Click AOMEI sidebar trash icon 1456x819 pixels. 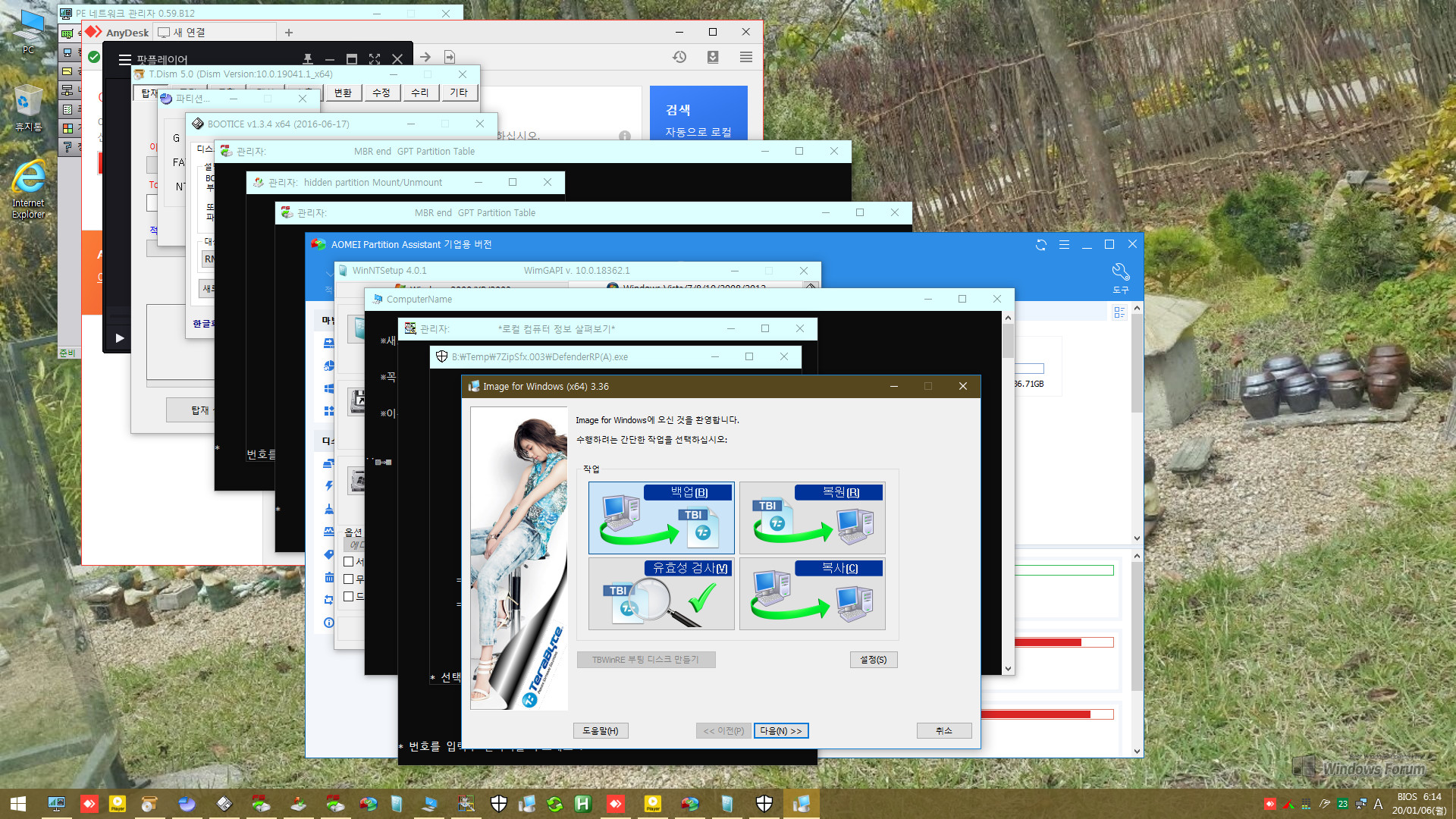pos(328,577)
